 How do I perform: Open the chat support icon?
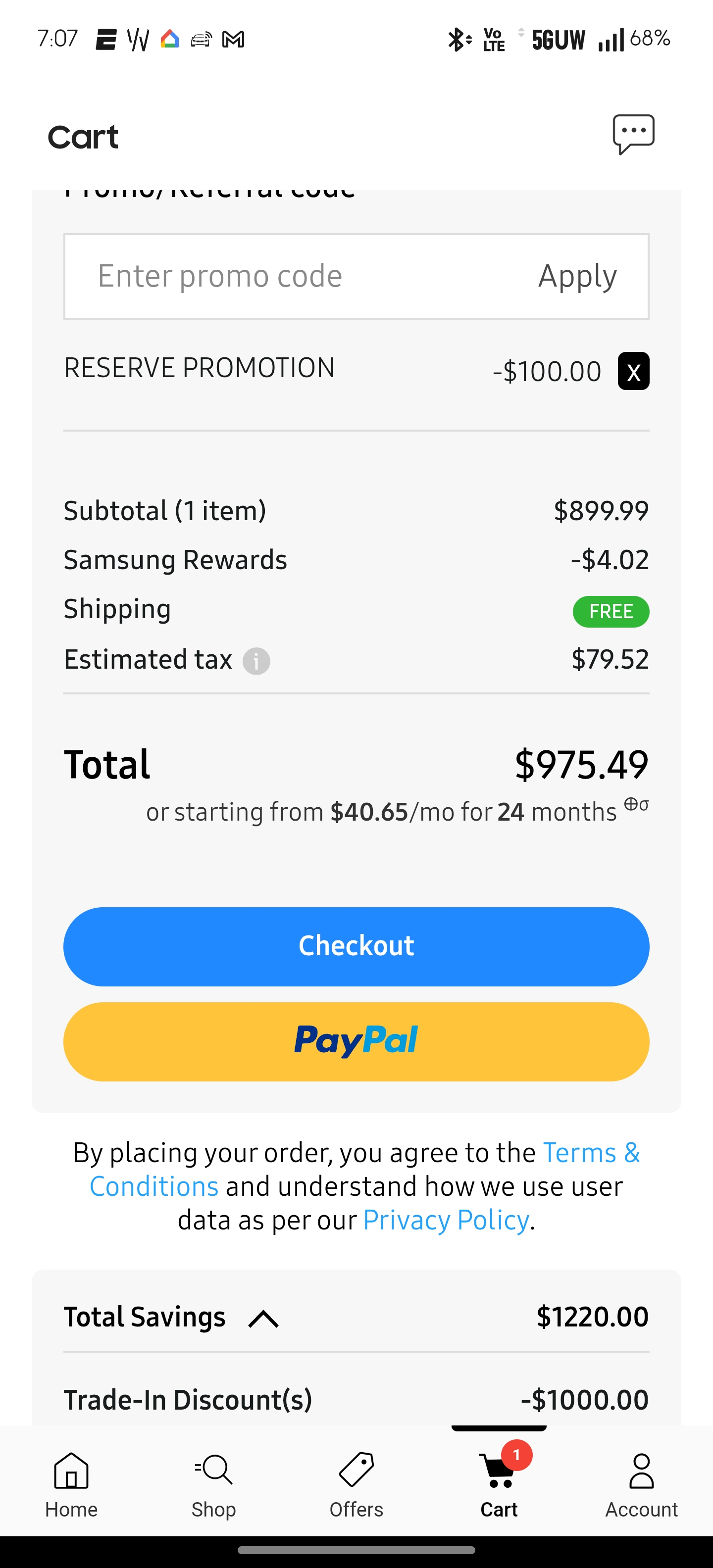(633, 135)
